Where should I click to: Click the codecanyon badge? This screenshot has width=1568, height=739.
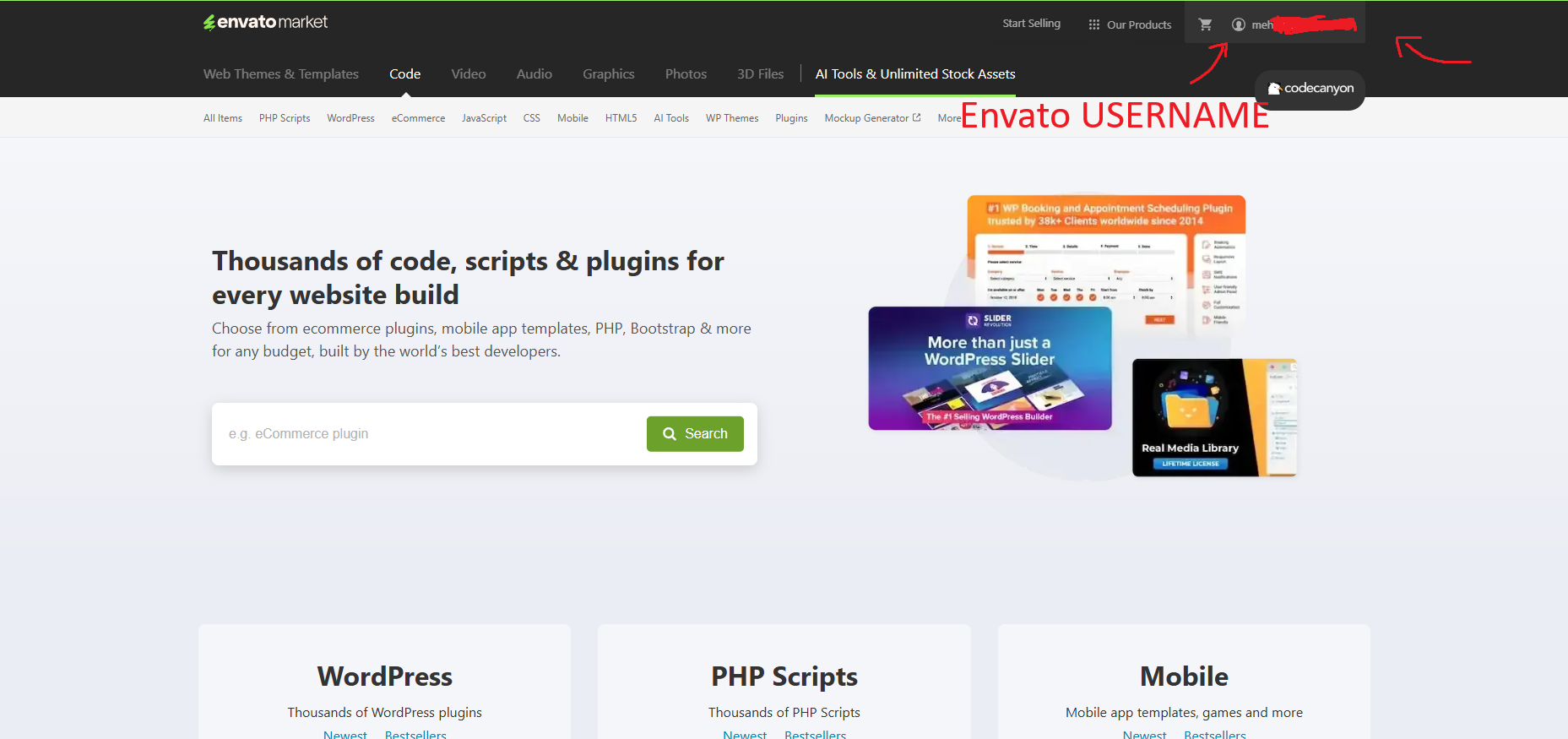pos(1310,88)
